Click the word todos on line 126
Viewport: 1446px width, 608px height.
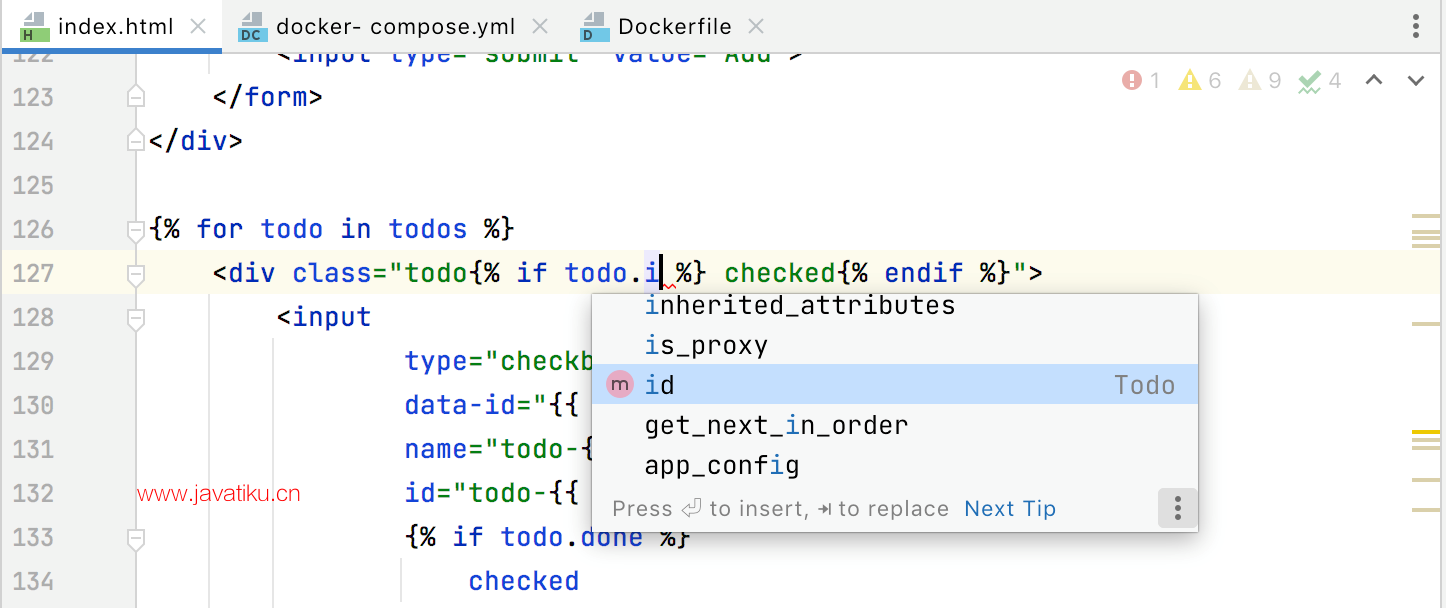[428, 229]
